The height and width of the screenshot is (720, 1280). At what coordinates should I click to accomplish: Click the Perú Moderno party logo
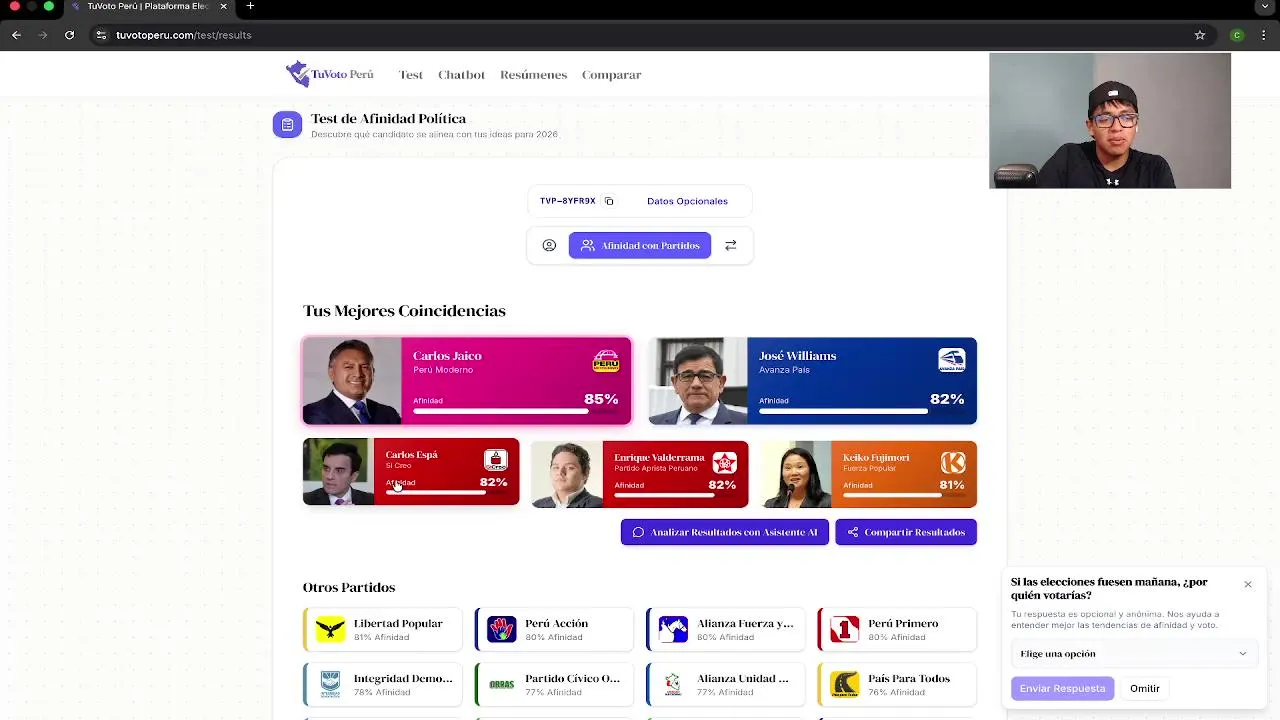606,361
